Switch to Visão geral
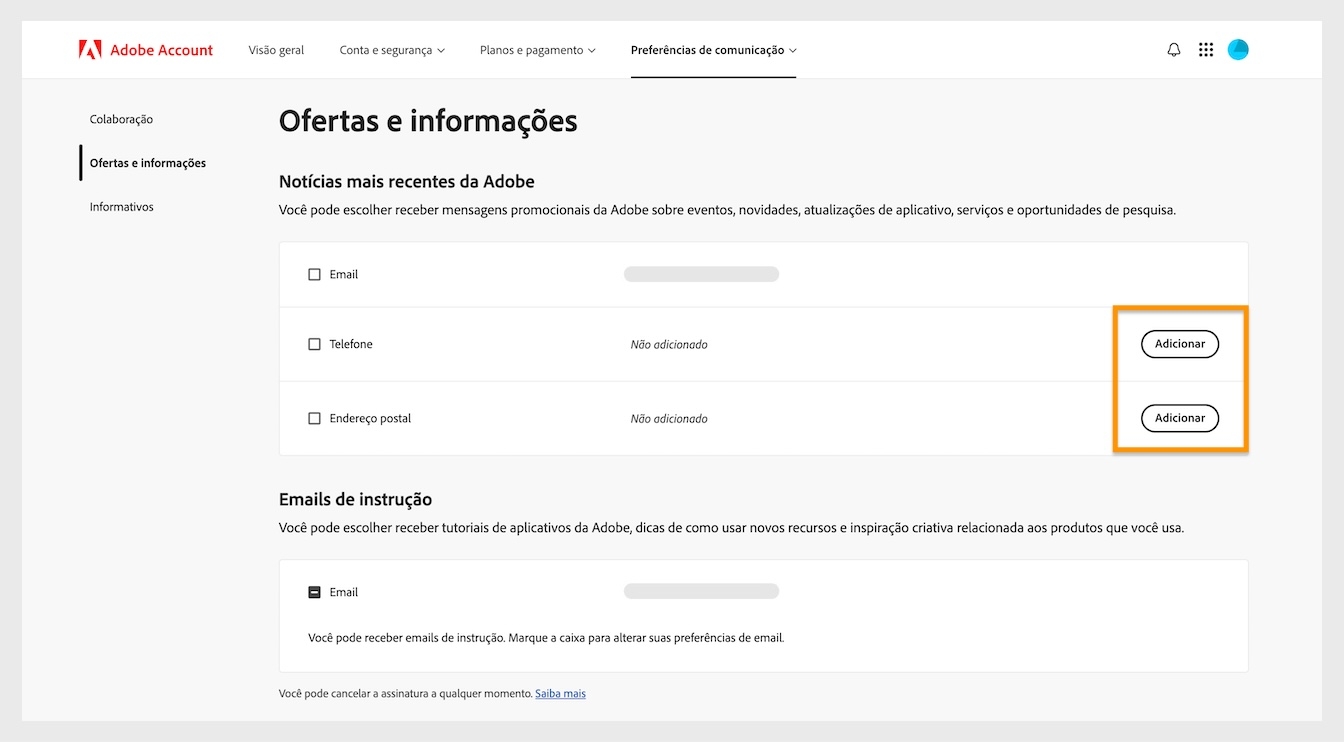The height and width of the screenshot is (742, 1344). pos(276,49)
